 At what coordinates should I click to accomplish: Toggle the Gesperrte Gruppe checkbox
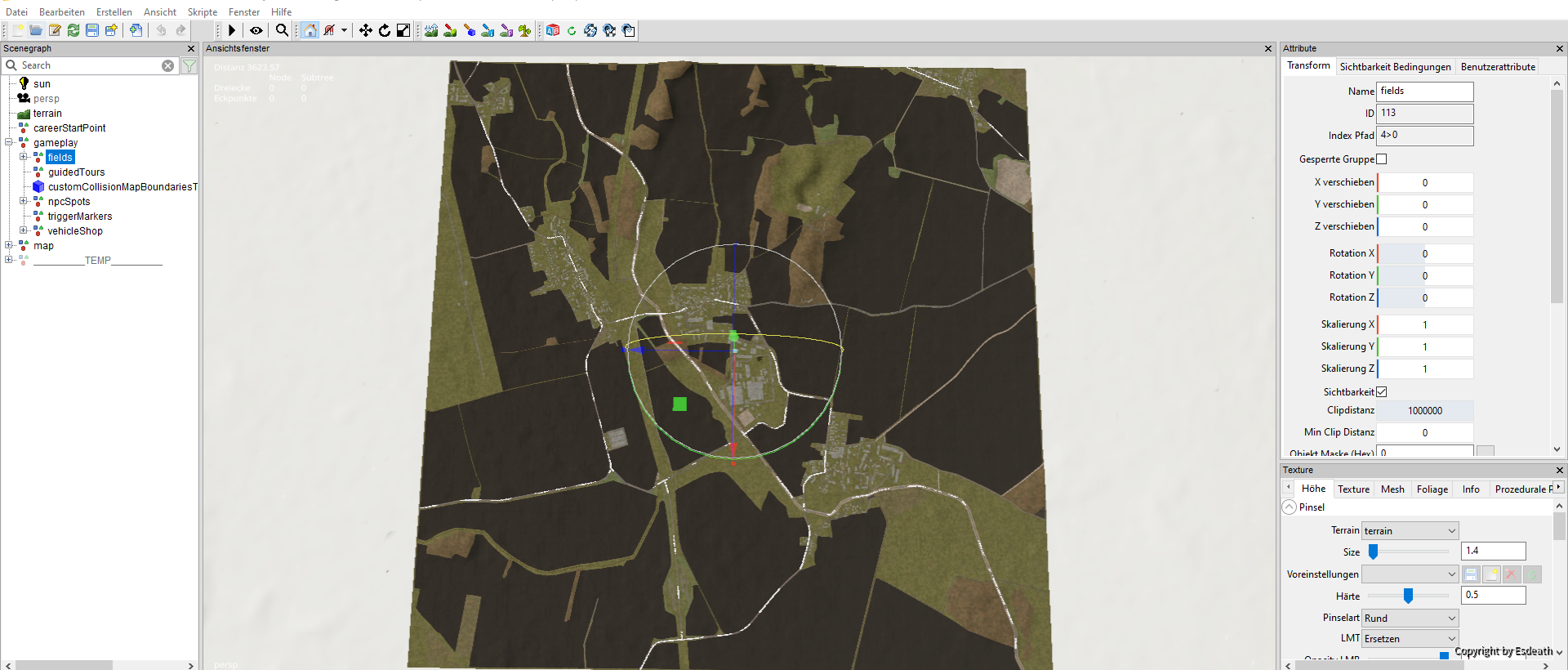pyautogui.click(x=1382, y=159)
